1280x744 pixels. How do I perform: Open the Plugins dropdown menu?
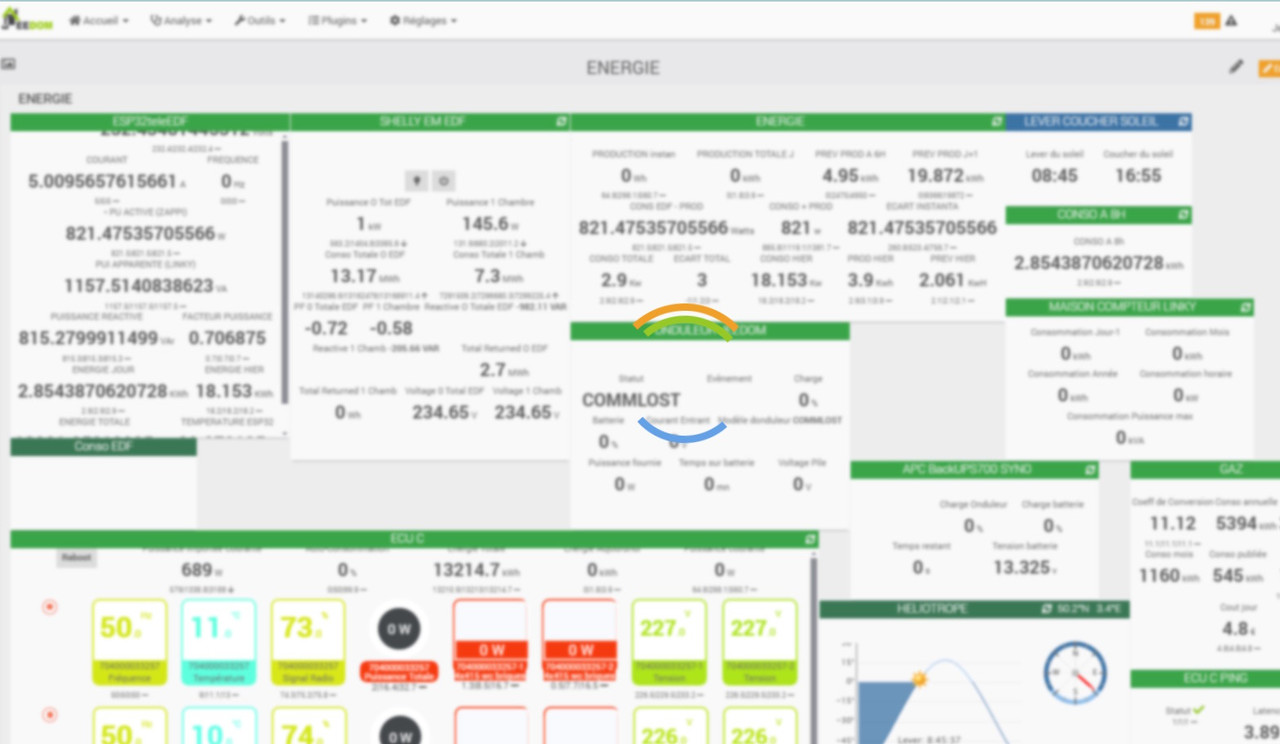tap(337, 20)
